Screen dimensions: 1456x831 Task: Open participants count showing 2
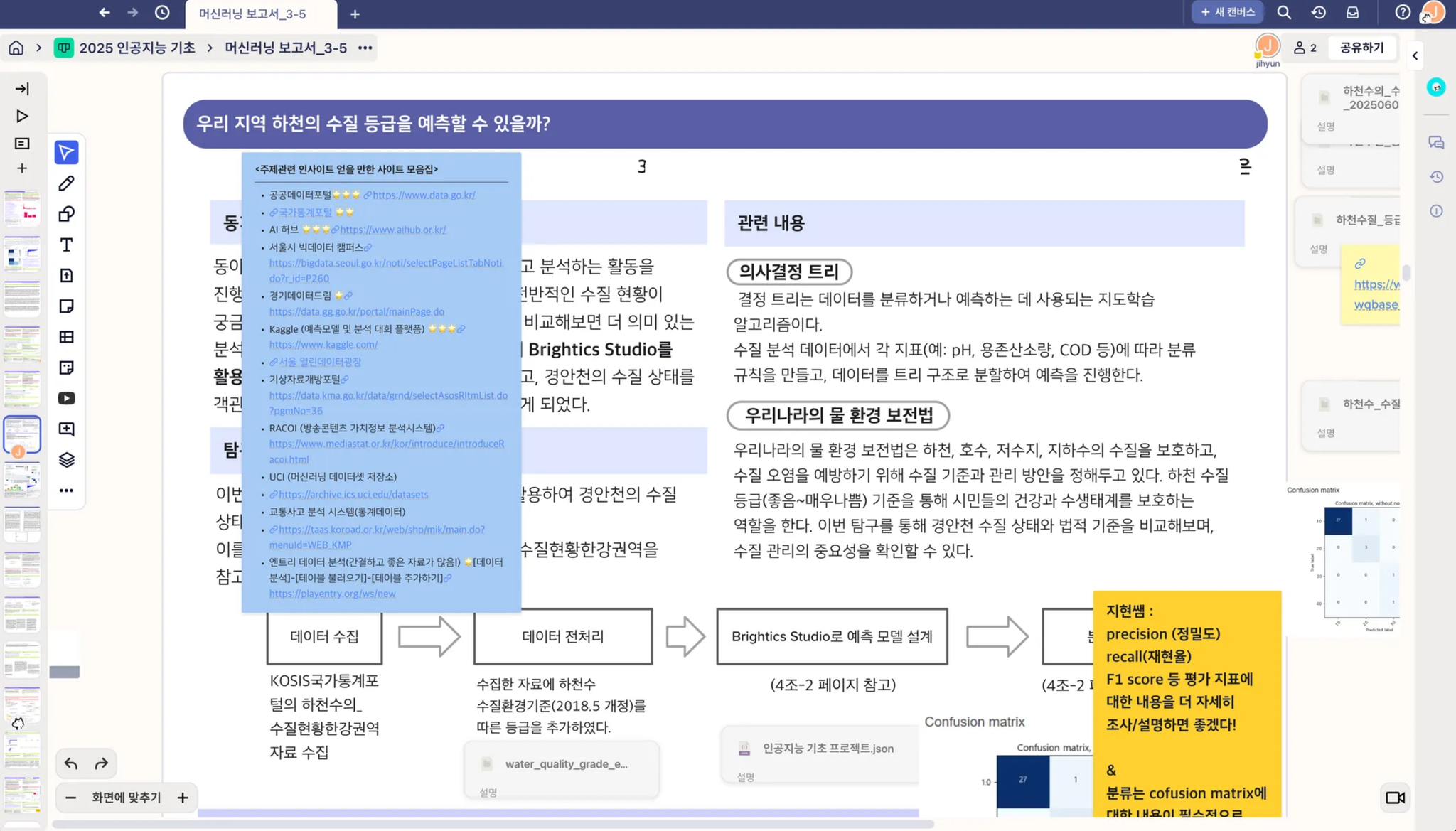click(x=1305, y=48)
